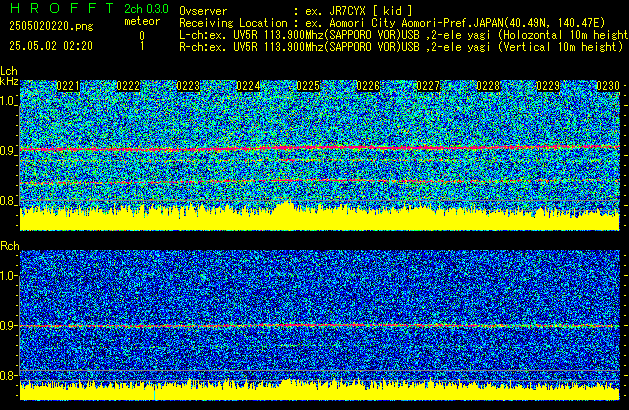
Task: Click the Lch 1.0 frequency axis label
Action: pyautogui.click(x=8, y=101)
